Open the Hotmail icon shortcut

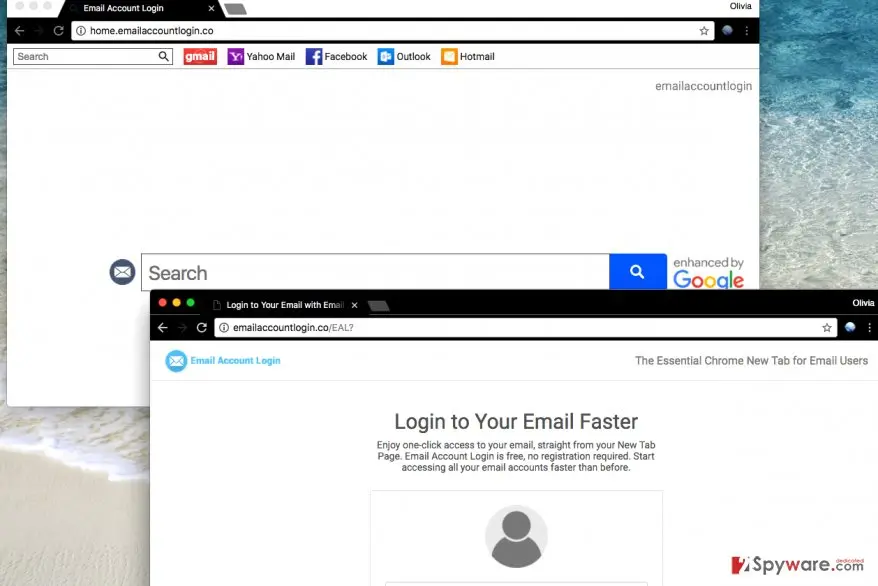[x=449, y=57]
